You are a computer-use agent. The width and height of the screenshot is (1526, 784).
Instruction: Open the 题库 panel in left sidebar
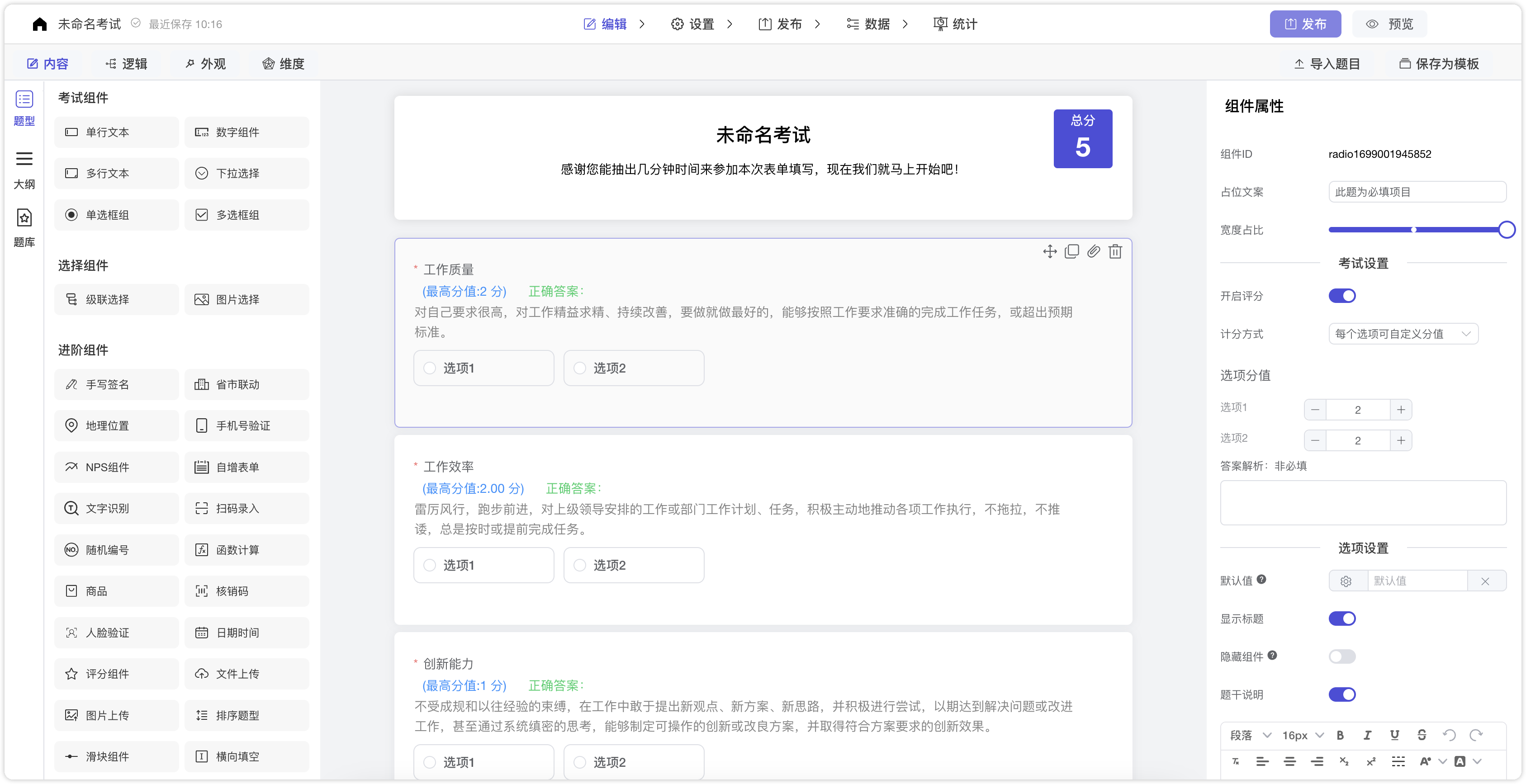point(24,228)
